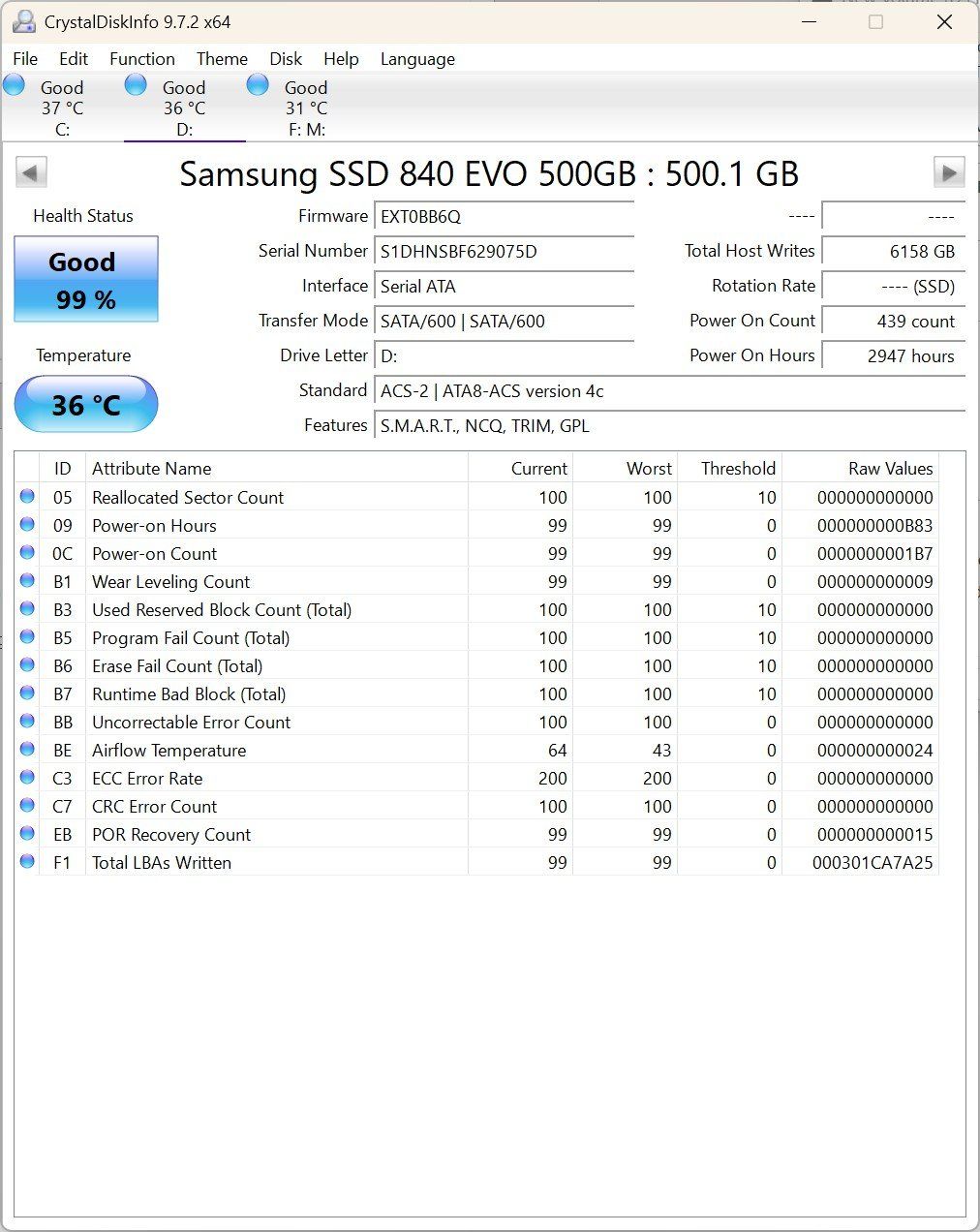Image resolution: width=980 pixels, height=1232 pixels.
Task: Click the Health Status label
Action: [x=83, y=216]
